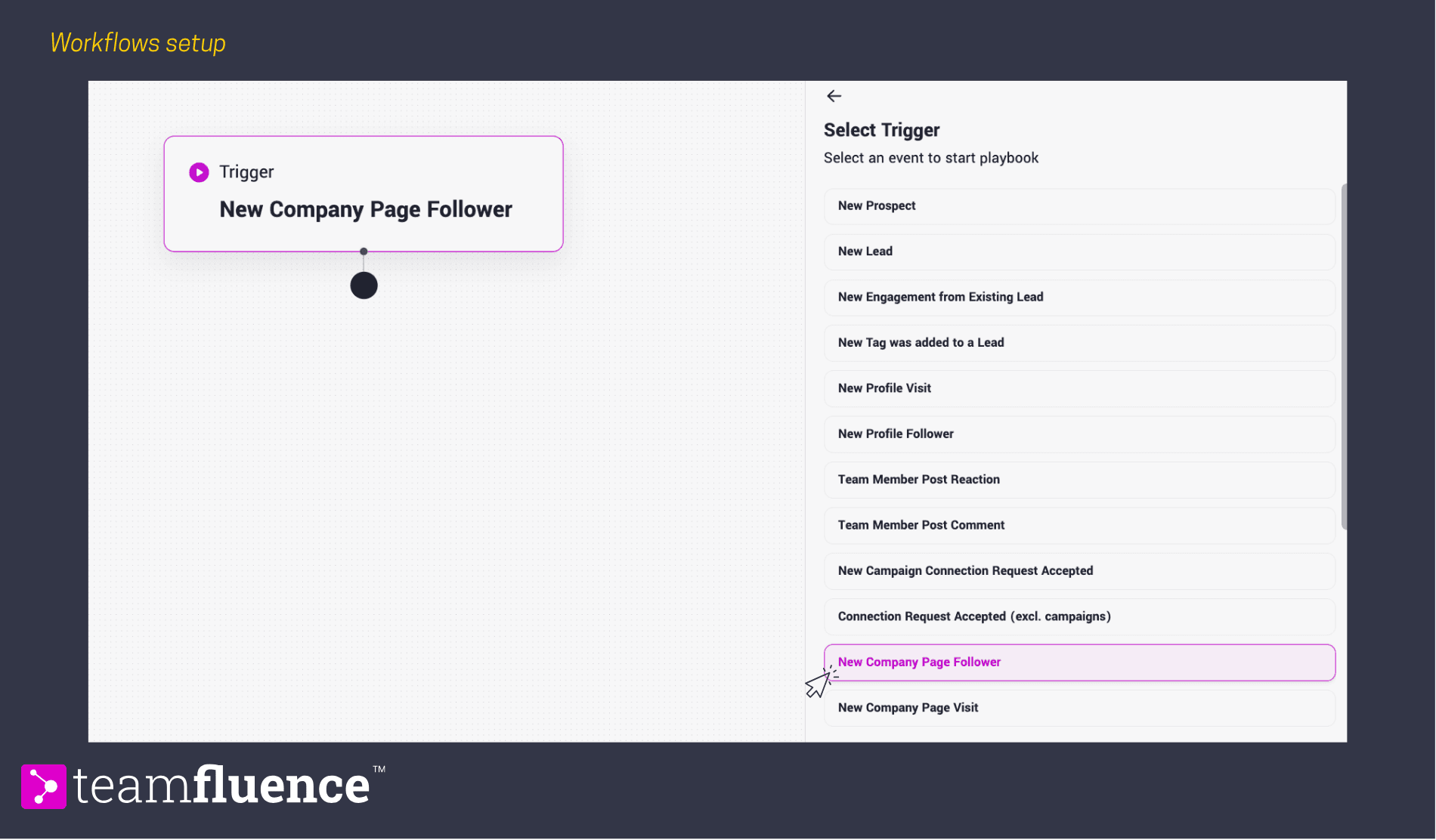Click highlighted New Company Page Follower option
Viewport: 1436px width, 840px height.
pos(1079,662)
